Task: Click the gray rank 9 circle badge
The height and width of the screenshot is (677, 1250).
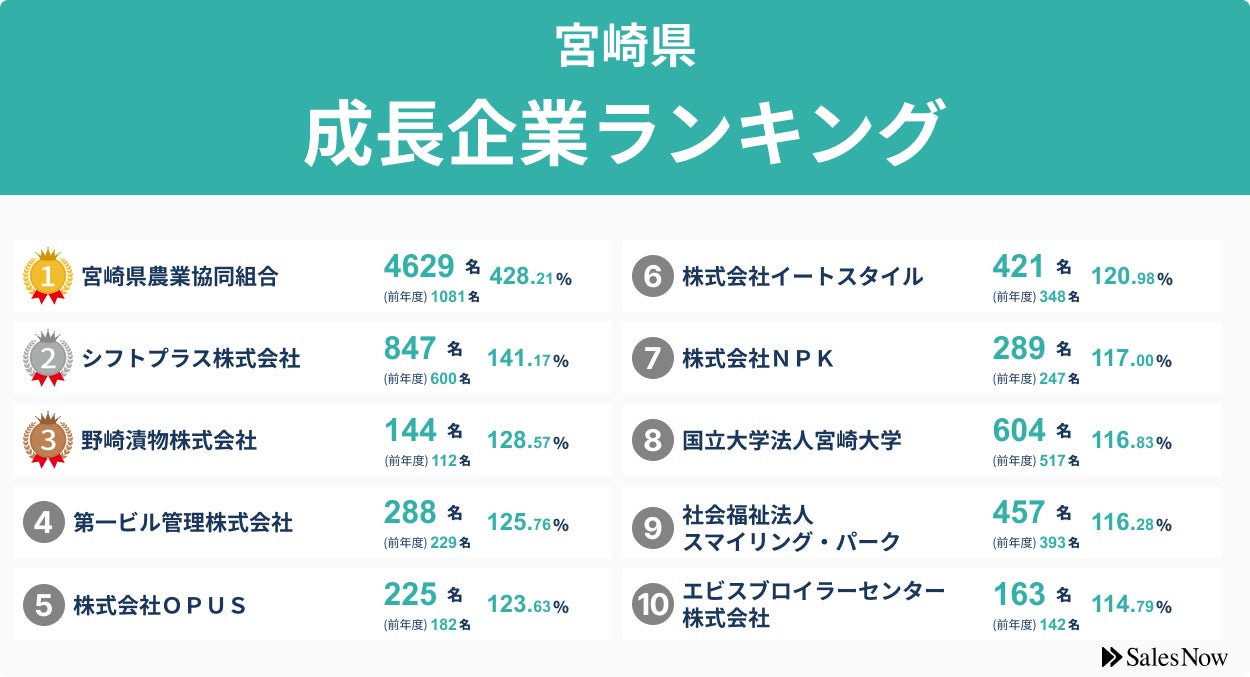Action: coord(653,527)
